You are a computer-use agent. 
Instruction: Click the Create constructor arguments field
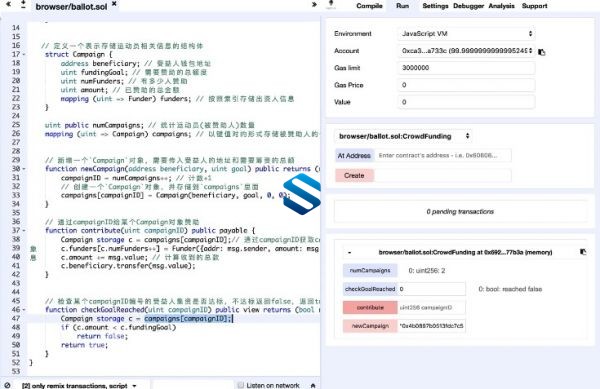[442, 176]
